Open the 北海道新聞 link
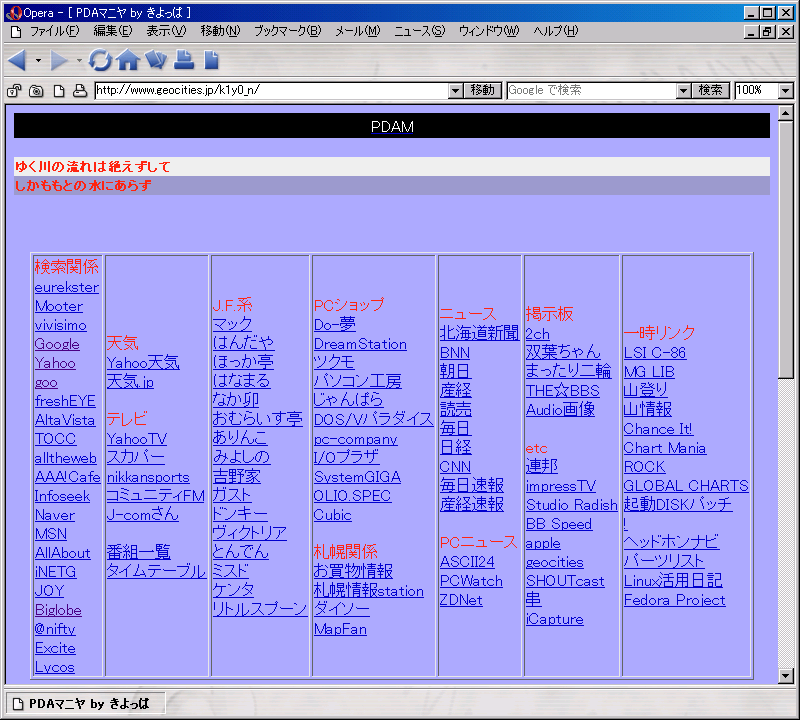The image size is (800, 720). 480,333
